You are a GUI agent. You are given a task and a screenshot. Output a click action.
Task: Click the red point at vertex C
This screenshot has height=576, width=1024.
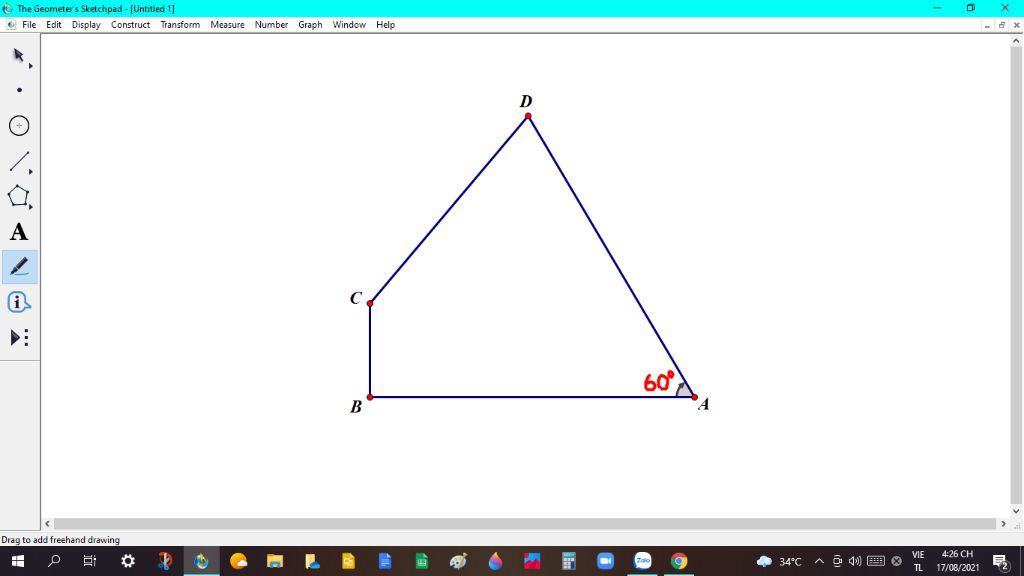click(370, 303)
